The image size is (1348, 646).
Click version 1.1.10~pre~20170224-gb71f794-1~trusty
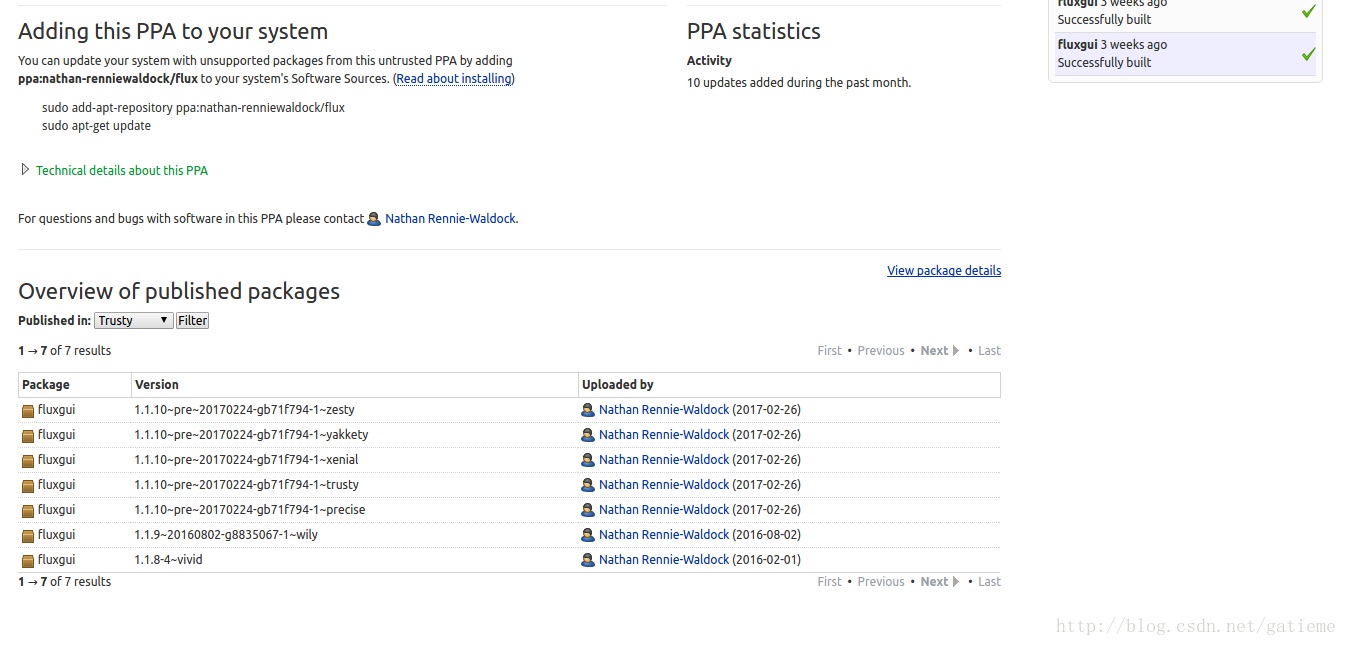tap(247, 485)
